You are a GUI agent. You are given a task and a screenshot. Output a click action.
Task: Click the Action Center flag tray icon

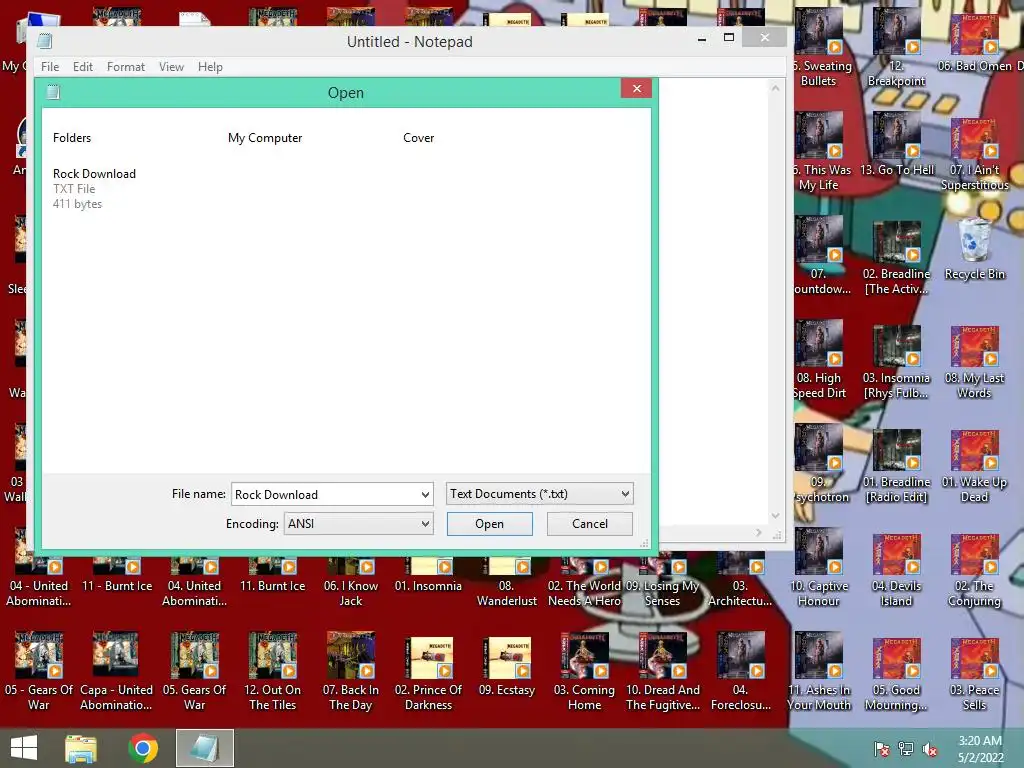click(x=882, y=749)
